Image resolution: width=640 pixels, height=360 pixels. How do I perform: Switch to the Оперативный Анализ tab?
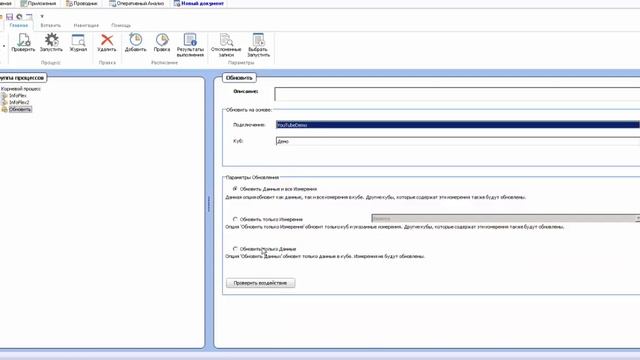(136, 4)
